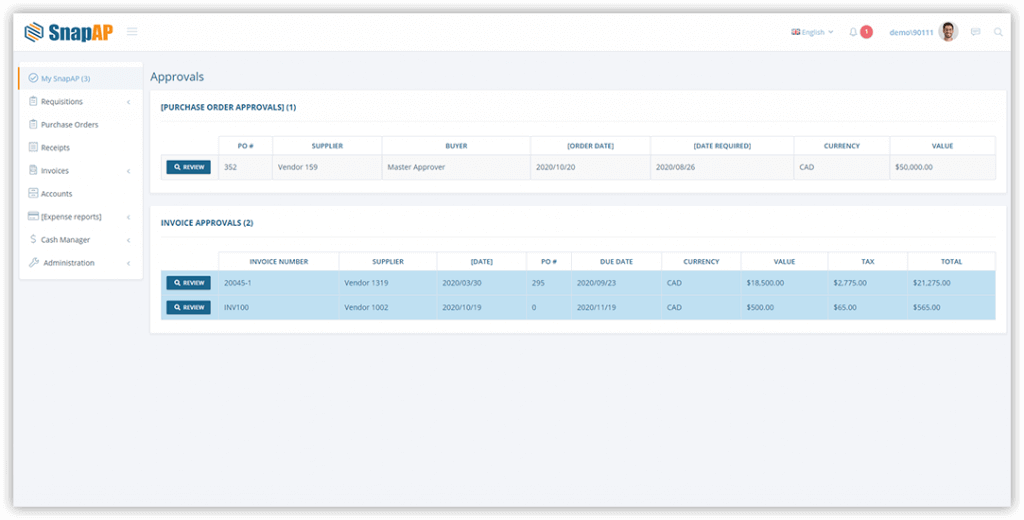
Task: Select the Vendor 1319 cell
Action: pyautogui.click(x=388, y=283)
